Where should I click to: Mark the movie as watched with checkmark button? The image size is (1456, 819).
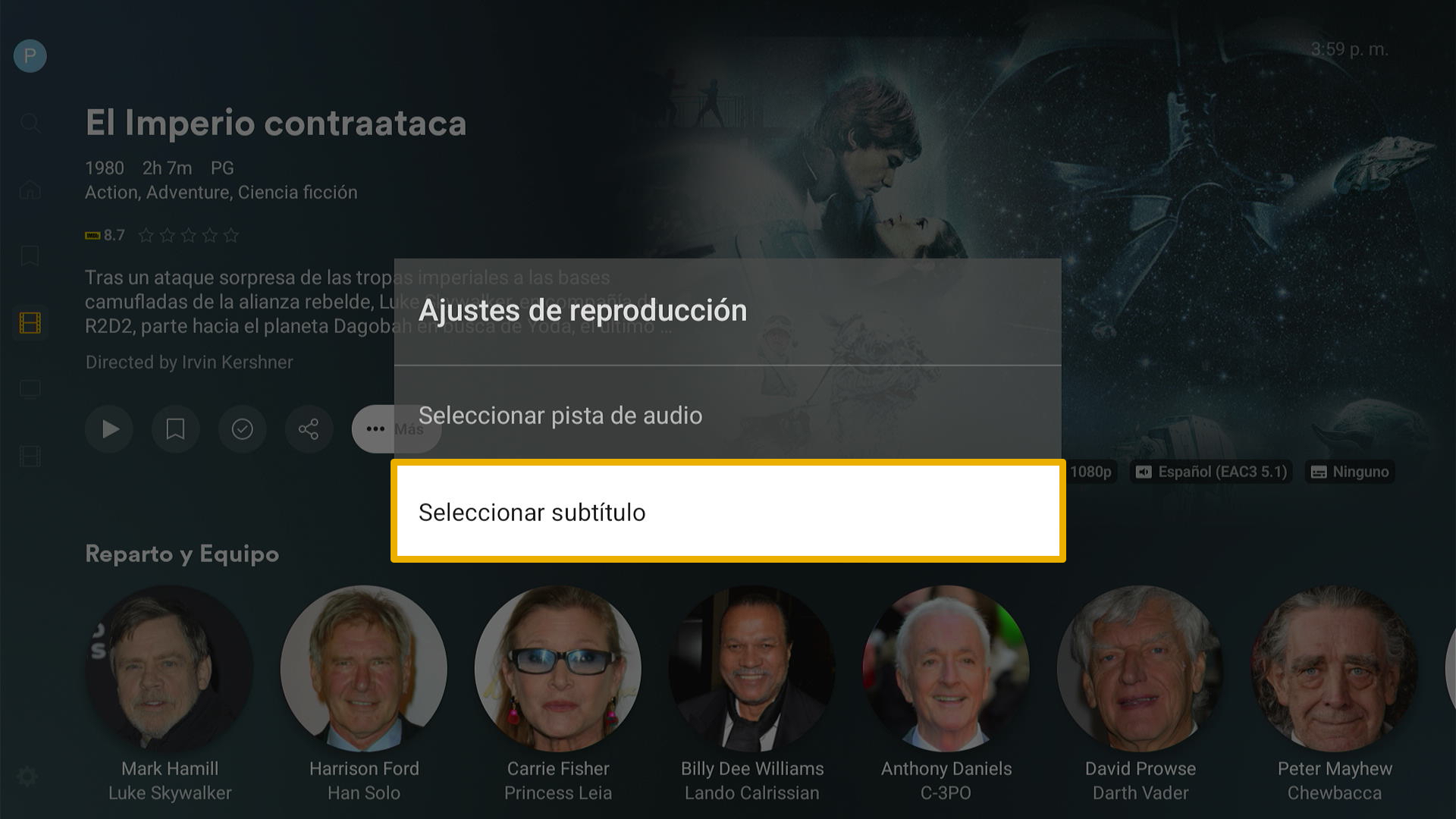point(243,429)
